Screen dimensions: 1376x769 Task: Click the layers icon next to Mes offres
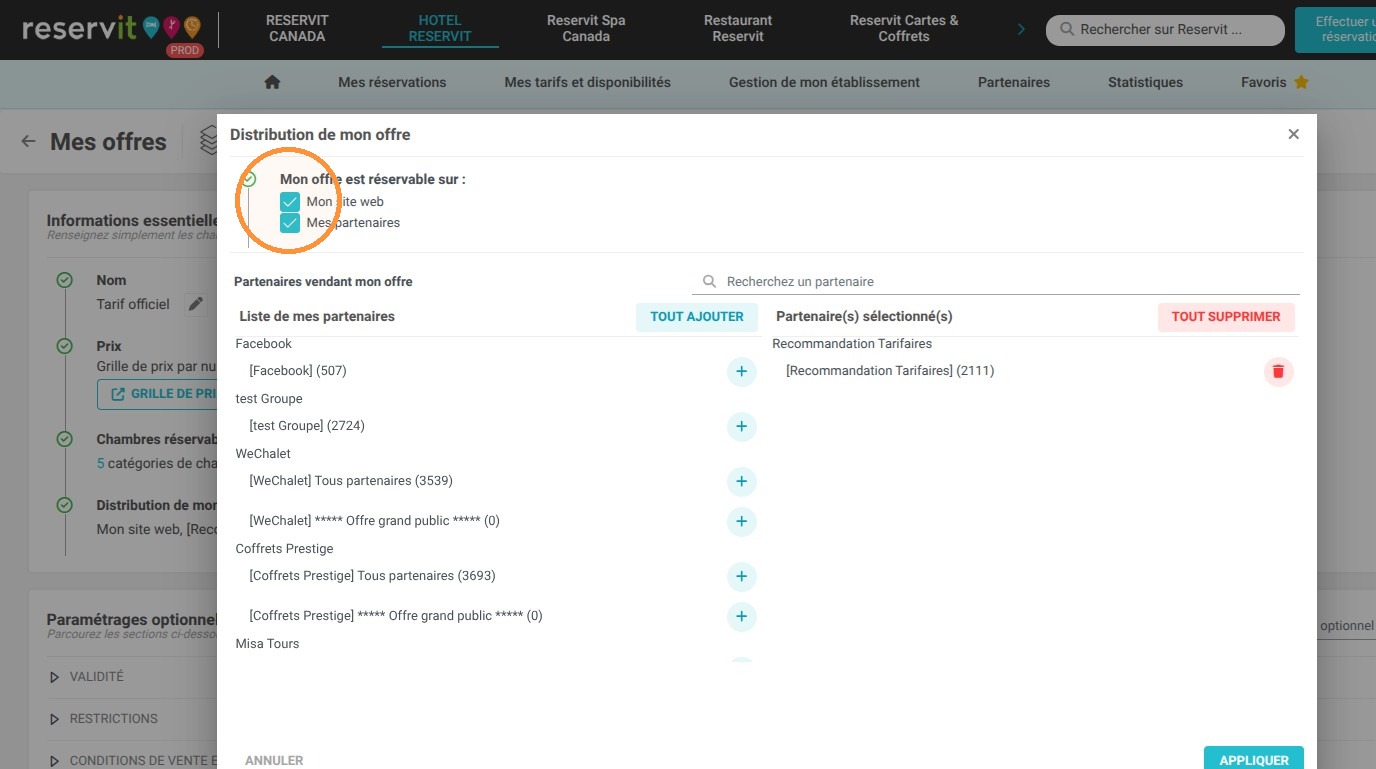(x=208, y=141)
